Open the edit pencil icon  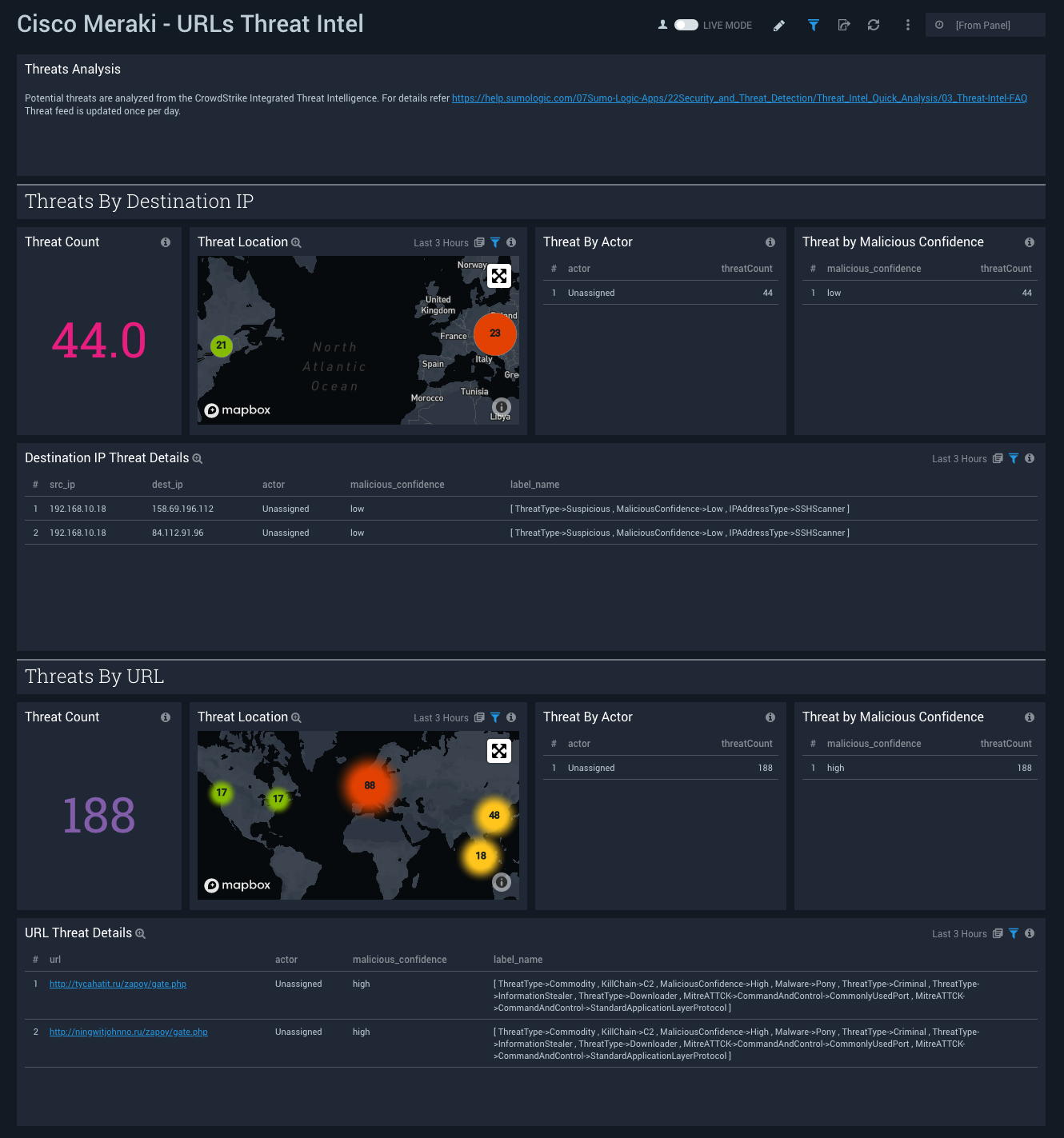(x=778, y=25)
